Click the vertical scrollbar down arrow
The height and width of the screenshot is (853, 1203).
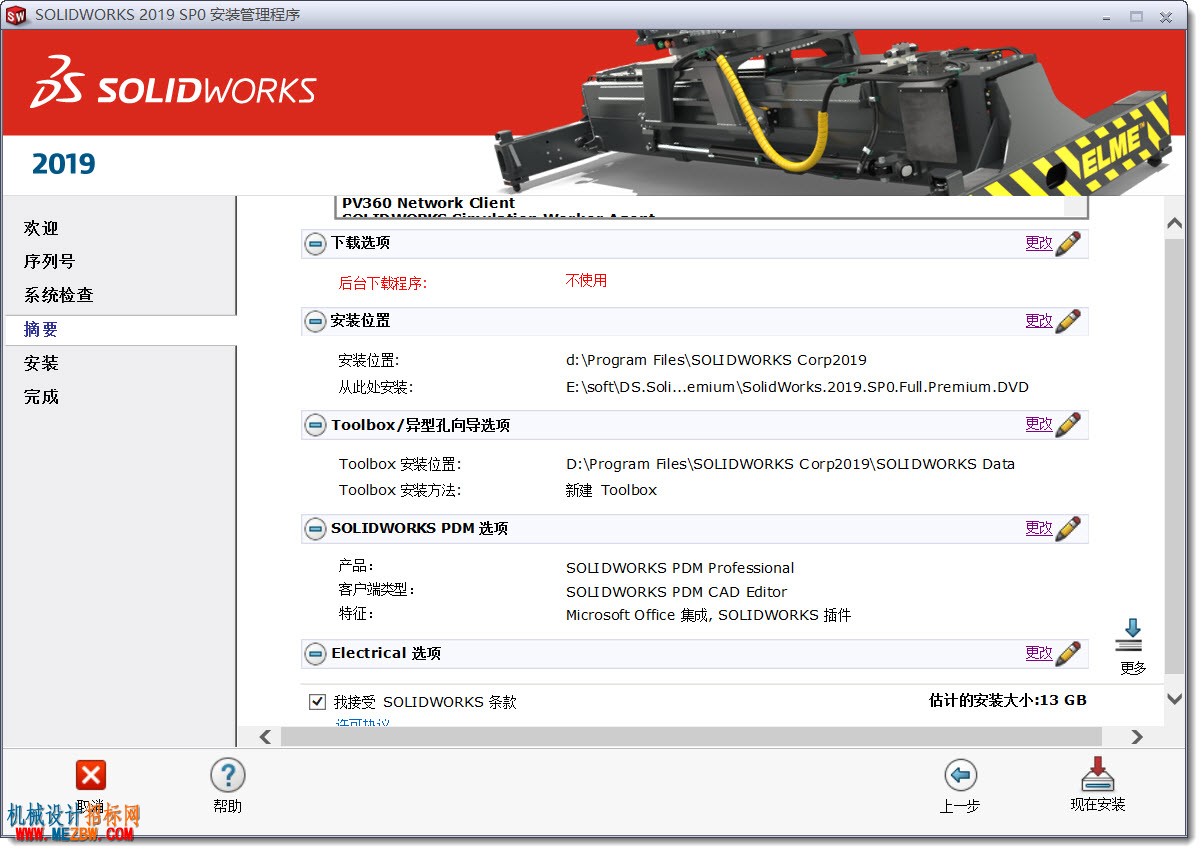pos(1175,699)
